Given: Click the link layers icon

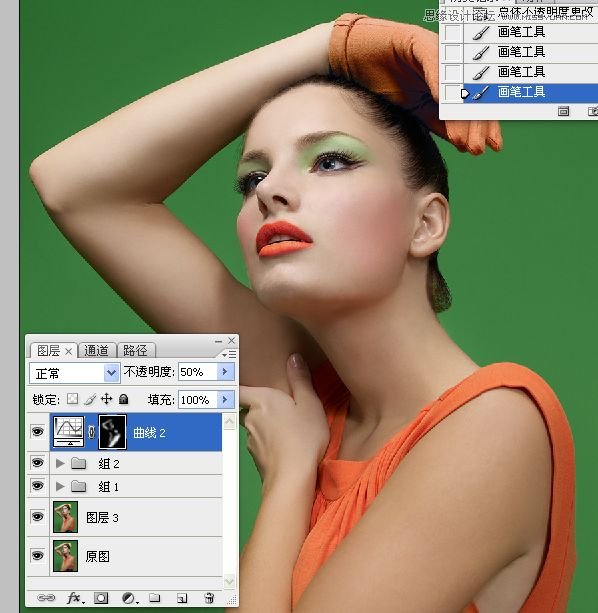Looking at the screenshot, I should pos(46,598).
